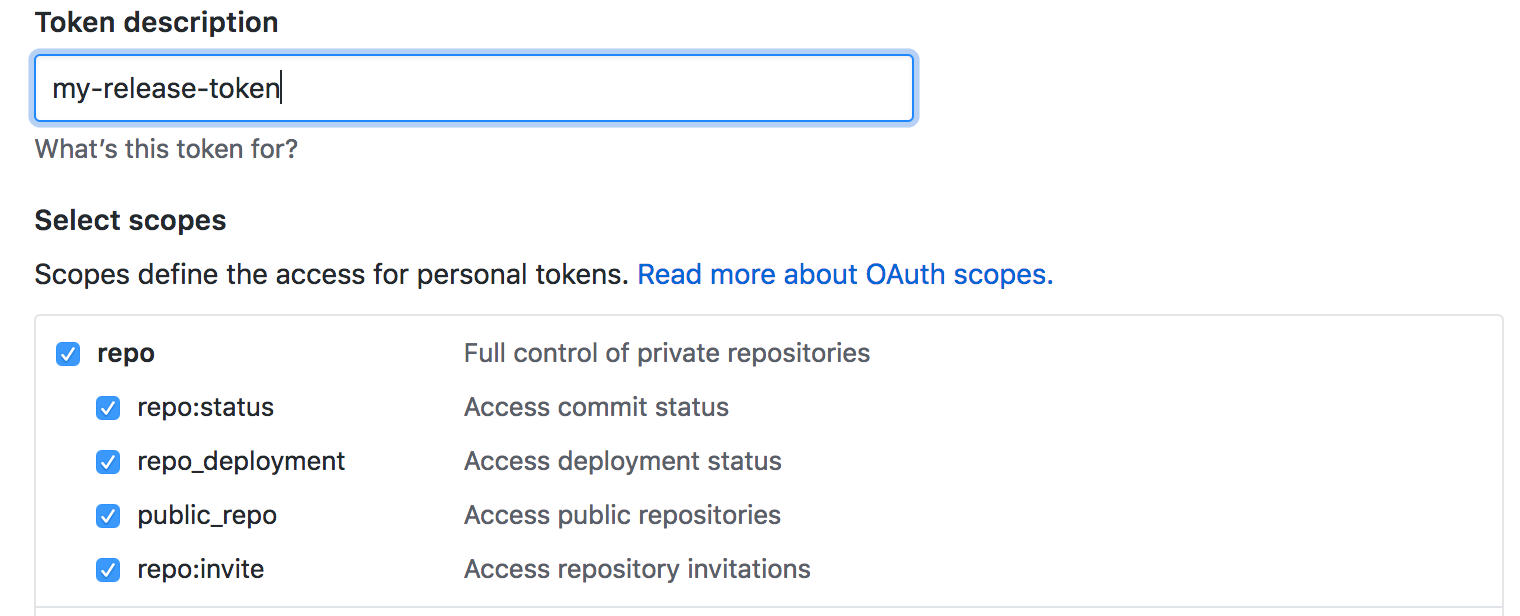The width and height of the screenshot is (1520, 616).
Task: Click the Token description input field
Action: 473,89
